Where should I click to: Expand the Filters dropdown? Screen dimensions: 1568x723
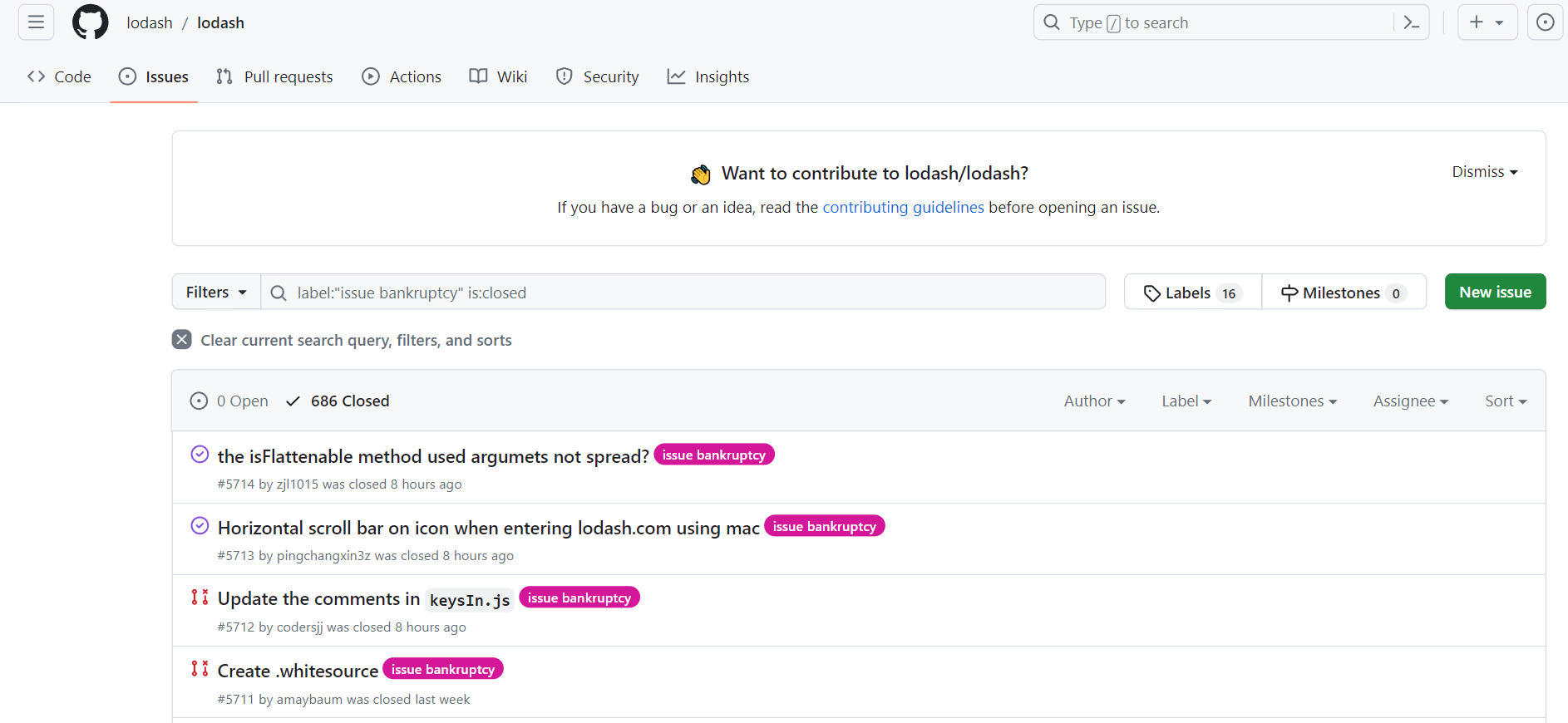[x=216, y=292]
